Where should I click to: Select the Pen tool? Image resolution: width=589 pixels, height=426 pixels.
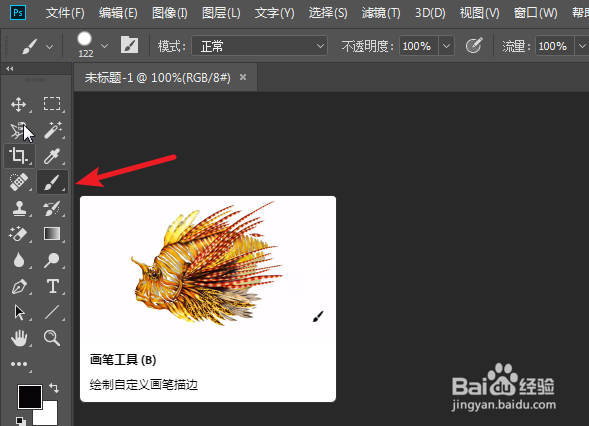19,286
